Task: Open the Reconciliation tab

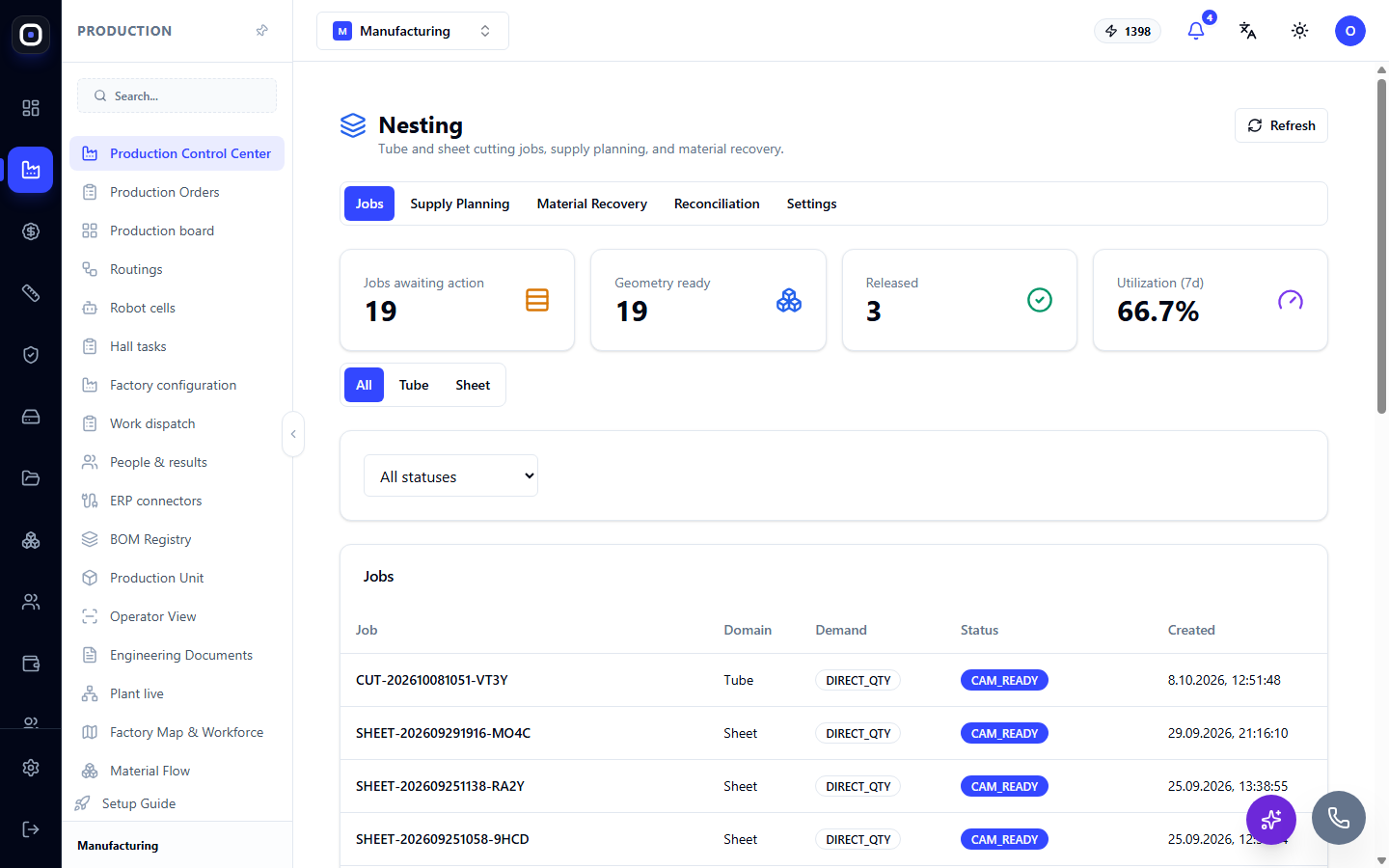Action: [x=717, y=203]
